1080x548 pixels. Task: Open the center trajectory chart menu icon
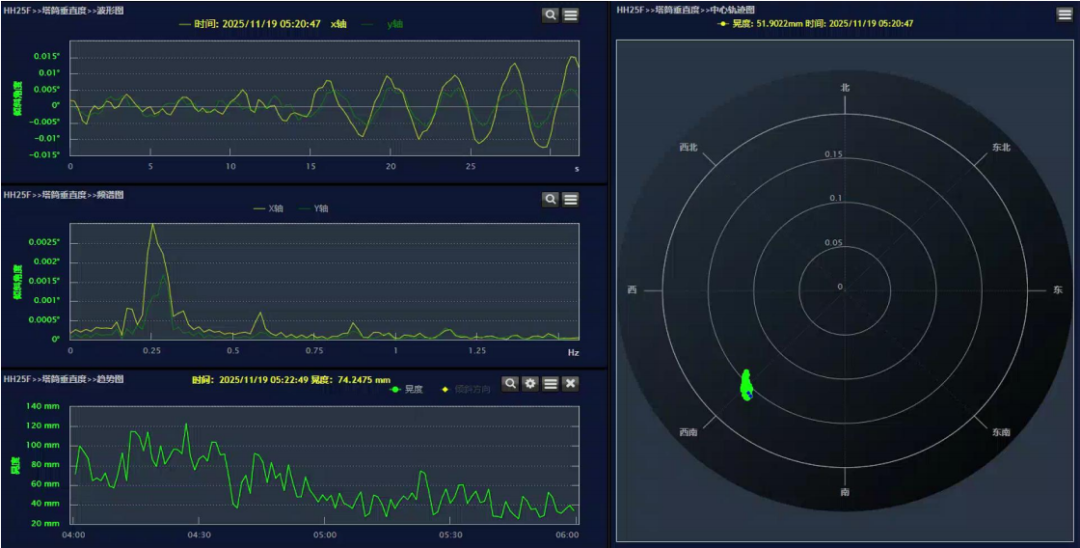(x=1065, y=14)
